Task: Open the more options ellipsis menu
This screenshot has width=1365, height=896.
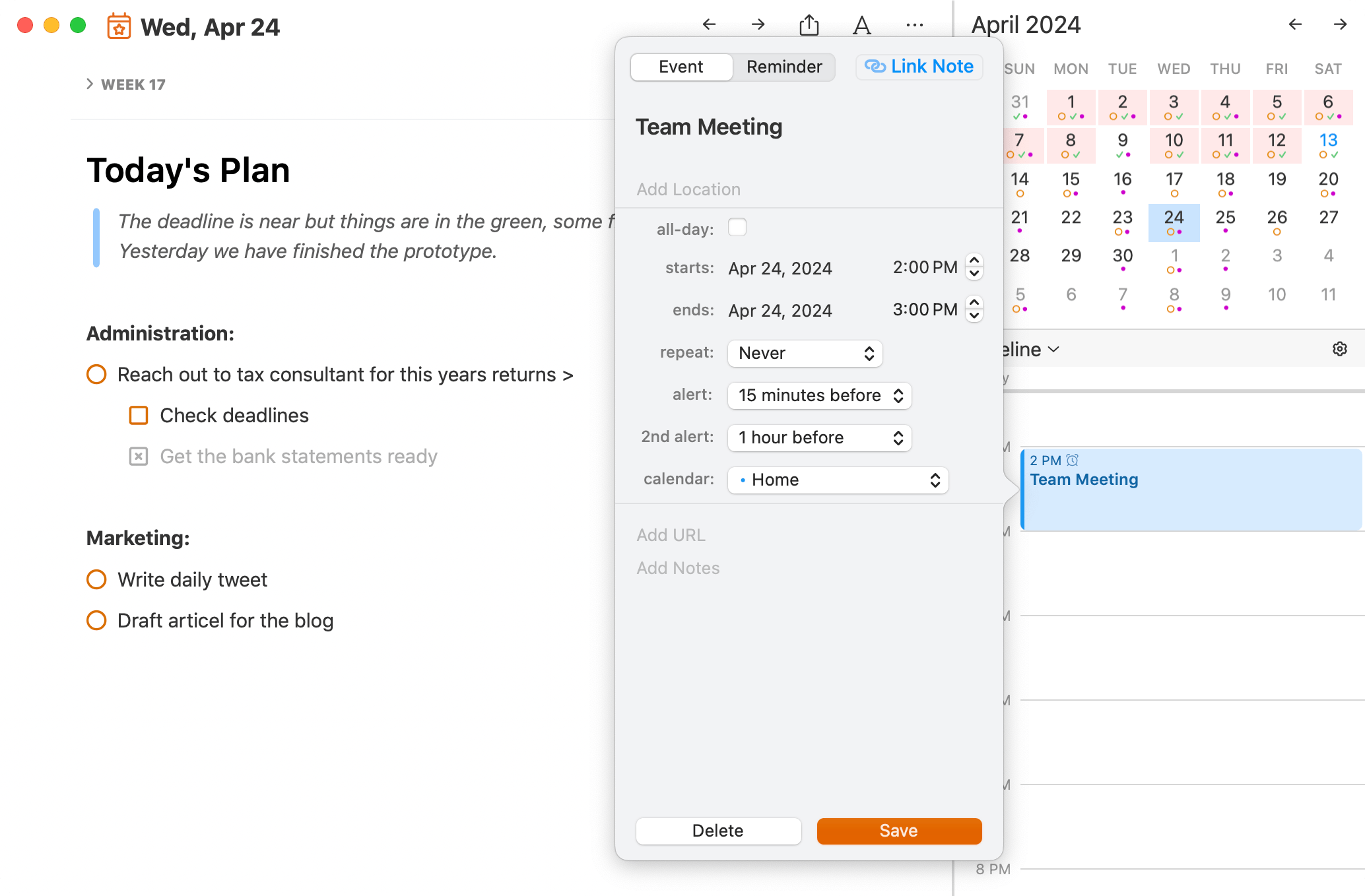Action: (x=914, y=25)
